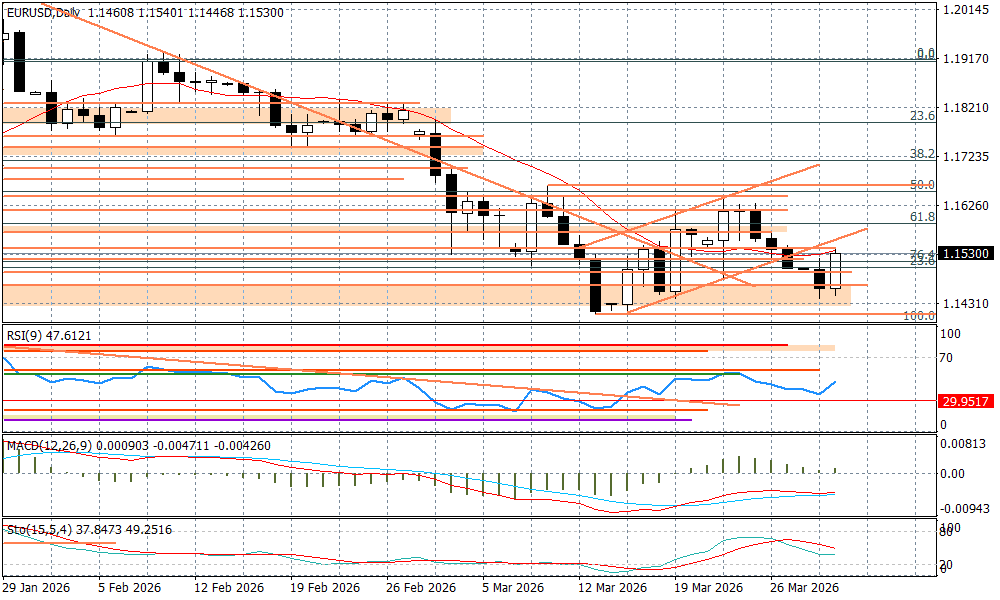Viewport: 1000px width, 600px height.
Task: Click the 1.20145 price axis label
Action: point(966,10)
